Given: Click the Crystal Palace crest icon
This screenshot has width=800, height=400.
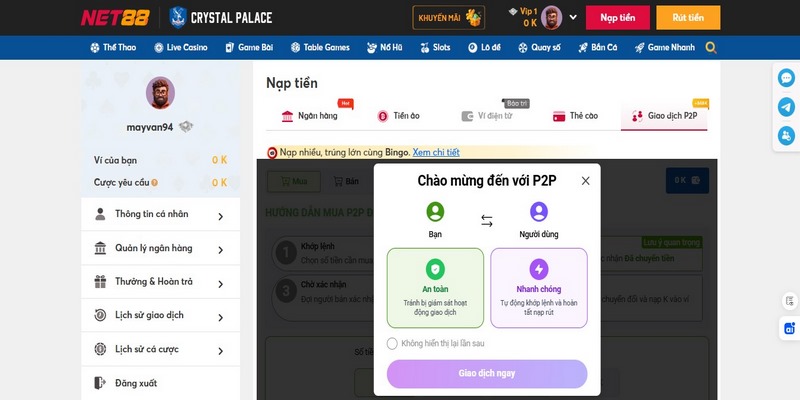Looking at the screenshot, I should [x=178, y=17].
